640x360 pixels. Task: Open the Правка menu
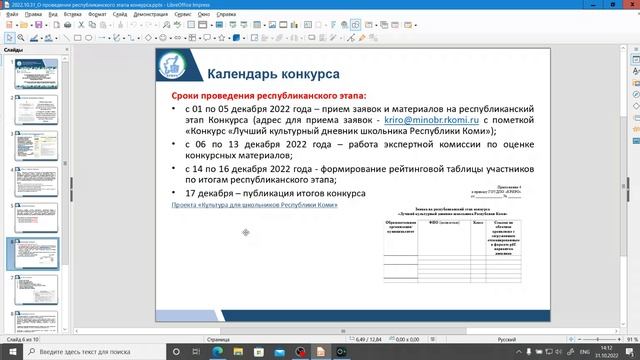tap(33, 14)
